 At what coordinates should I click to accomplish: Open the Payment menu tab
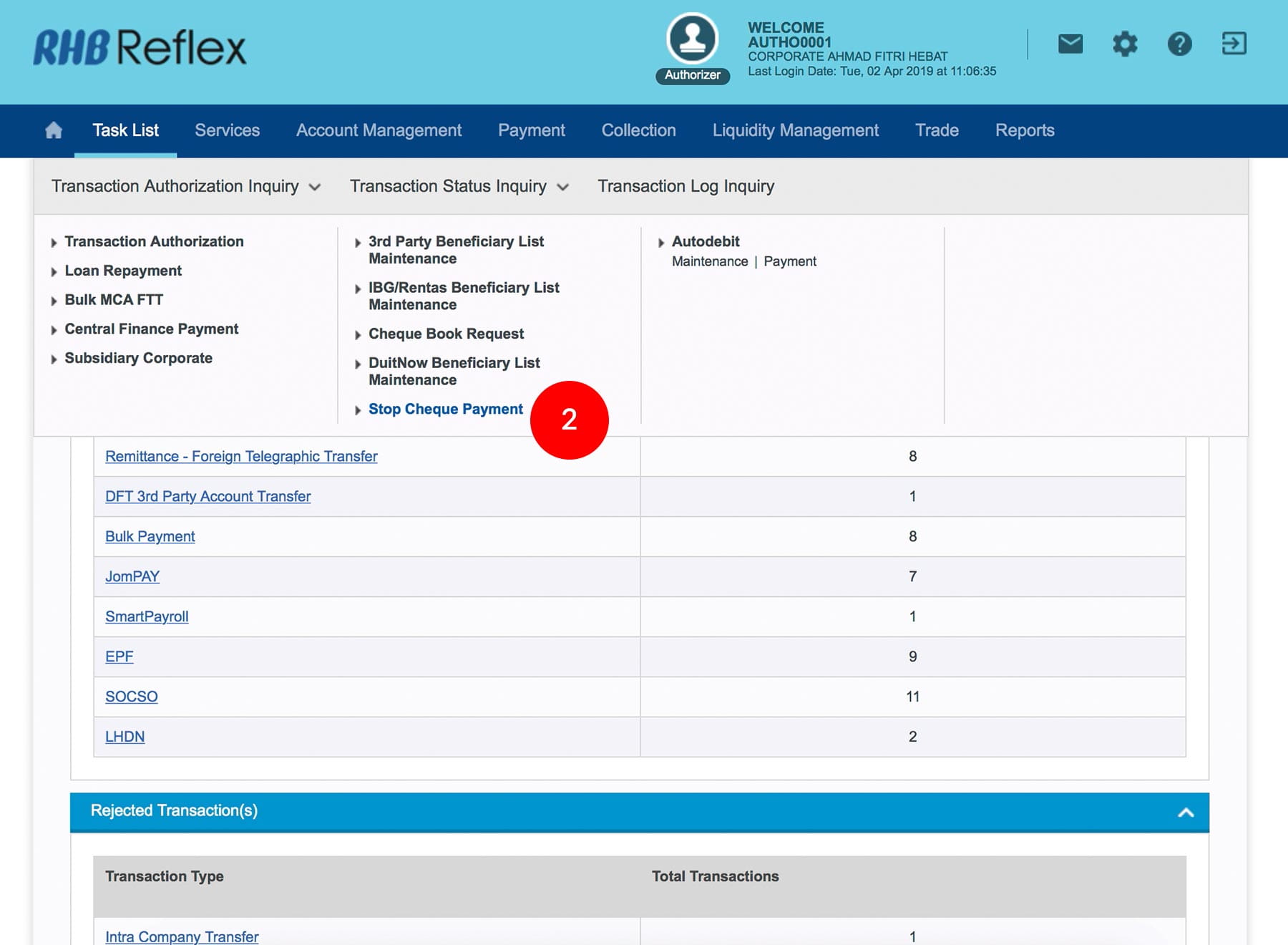point(531,130)
